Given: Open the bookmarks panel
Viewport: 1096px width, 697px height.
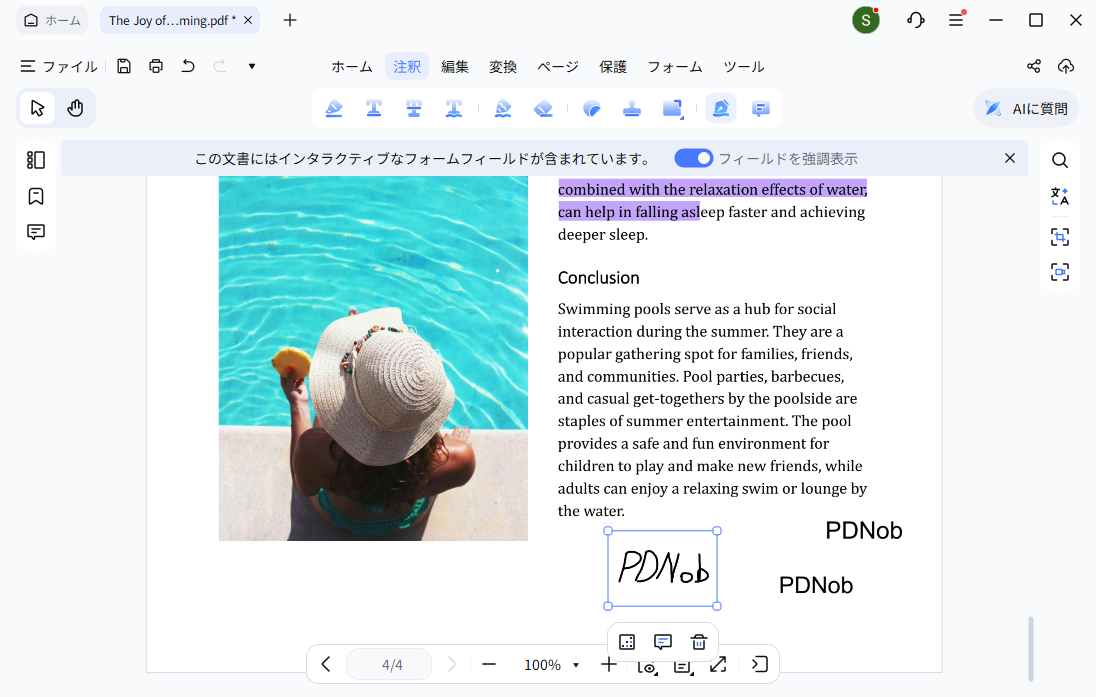Looking at the screenshot, I should [36, 196].
